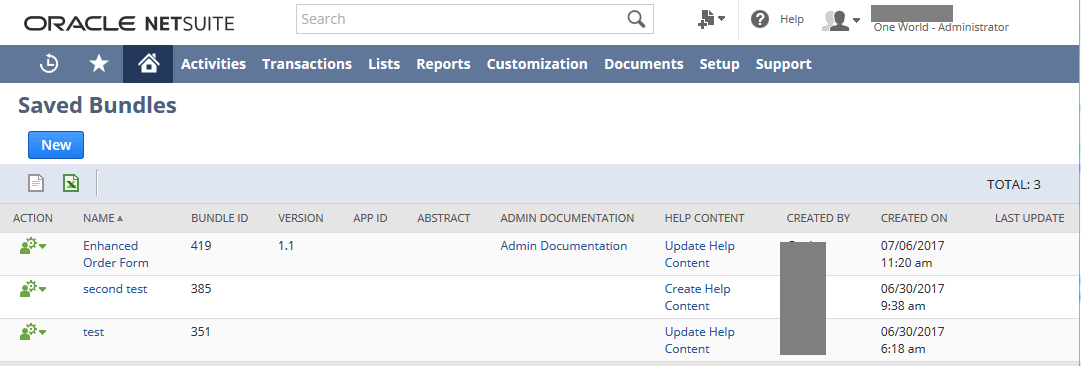Click Update Help Content for bundle 419
This screenshot has width=1081, height=366.
[700, 254]
